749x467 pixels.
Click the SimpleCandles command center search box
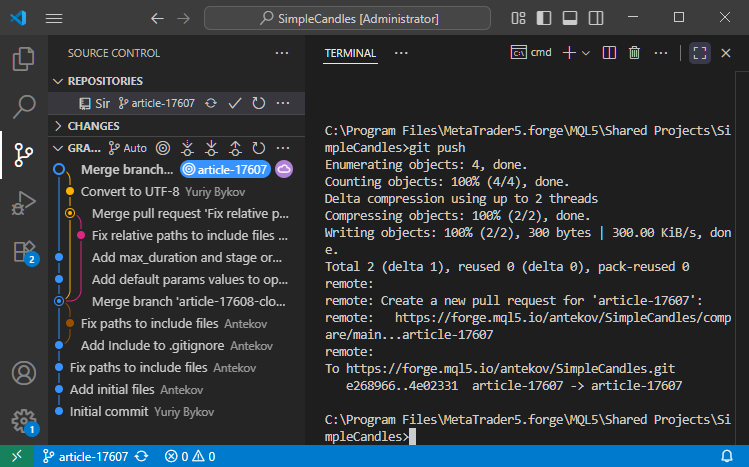(x=347, y=18)
